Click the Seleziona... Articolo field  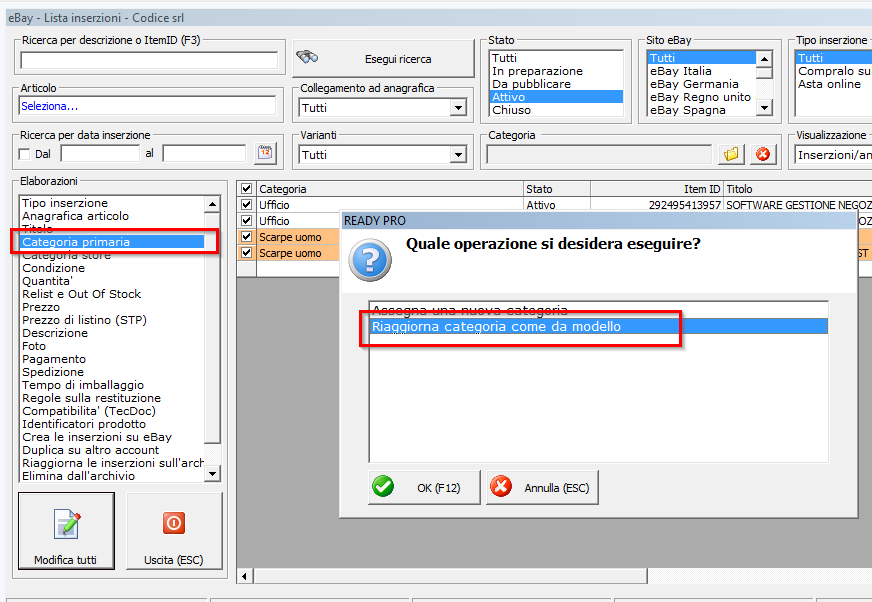147,106
